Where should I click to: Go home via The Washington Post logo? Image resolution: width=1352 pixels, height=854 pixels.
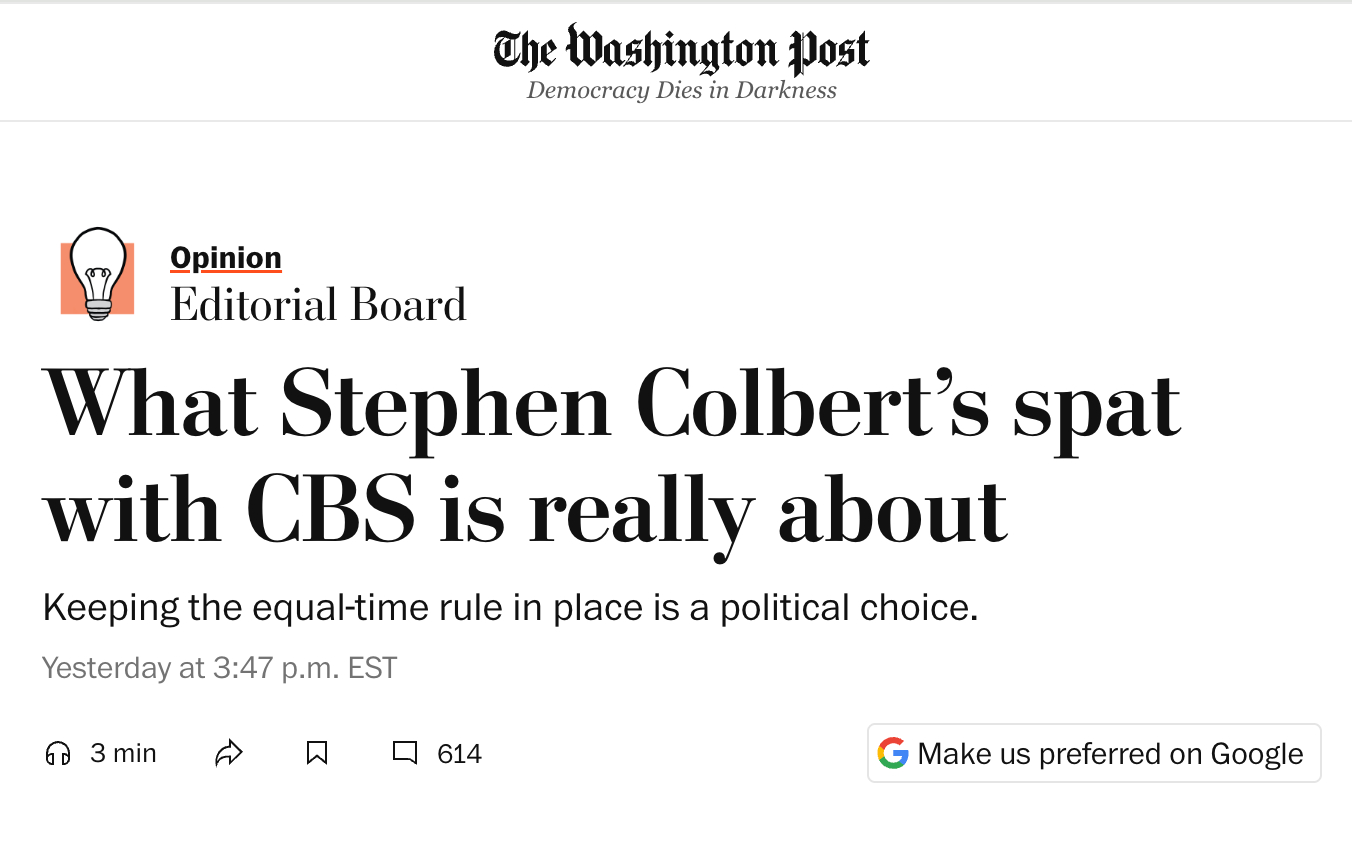point(681,50)
